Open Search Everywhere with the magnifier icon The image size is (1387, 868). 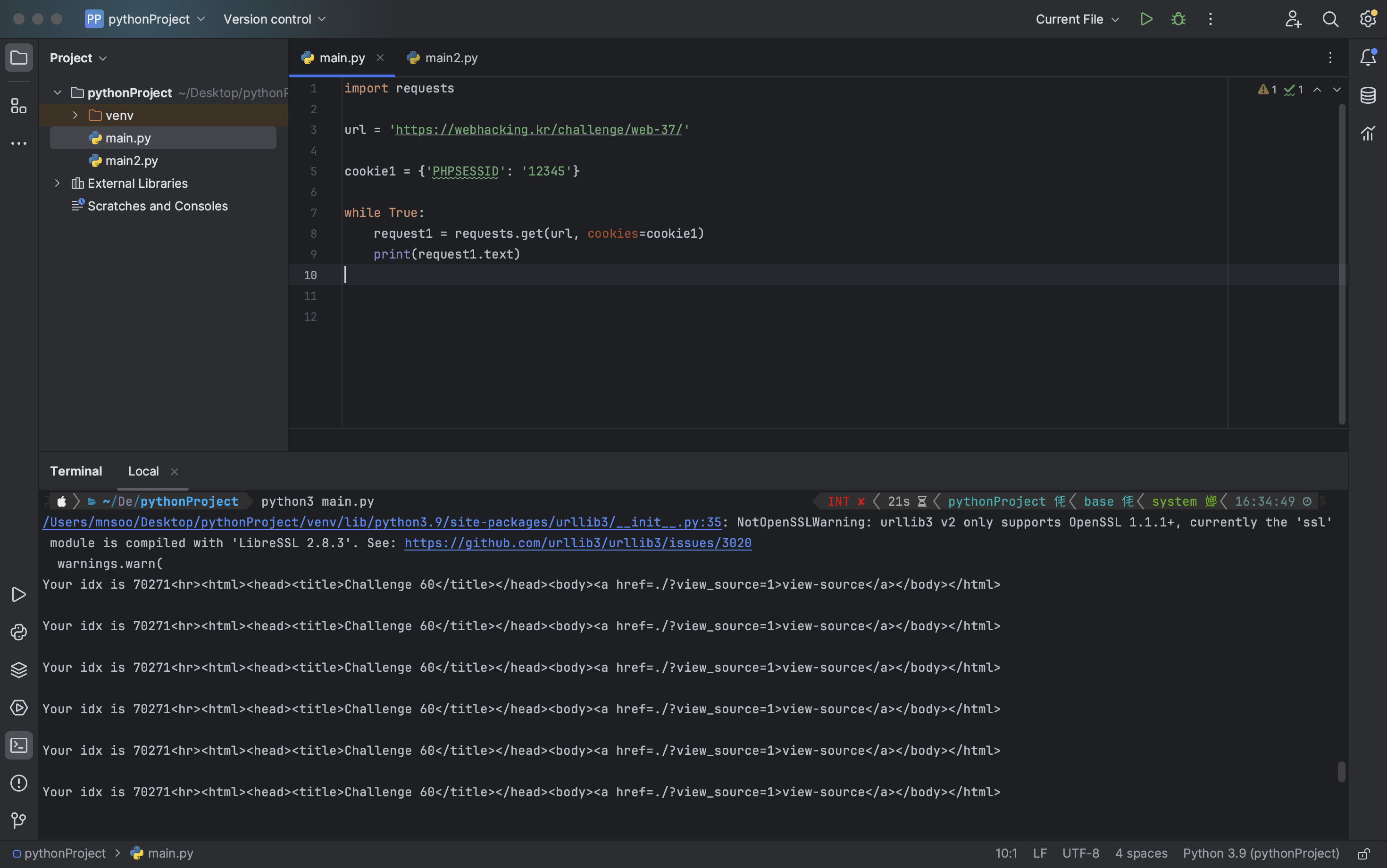(1331, 19)
